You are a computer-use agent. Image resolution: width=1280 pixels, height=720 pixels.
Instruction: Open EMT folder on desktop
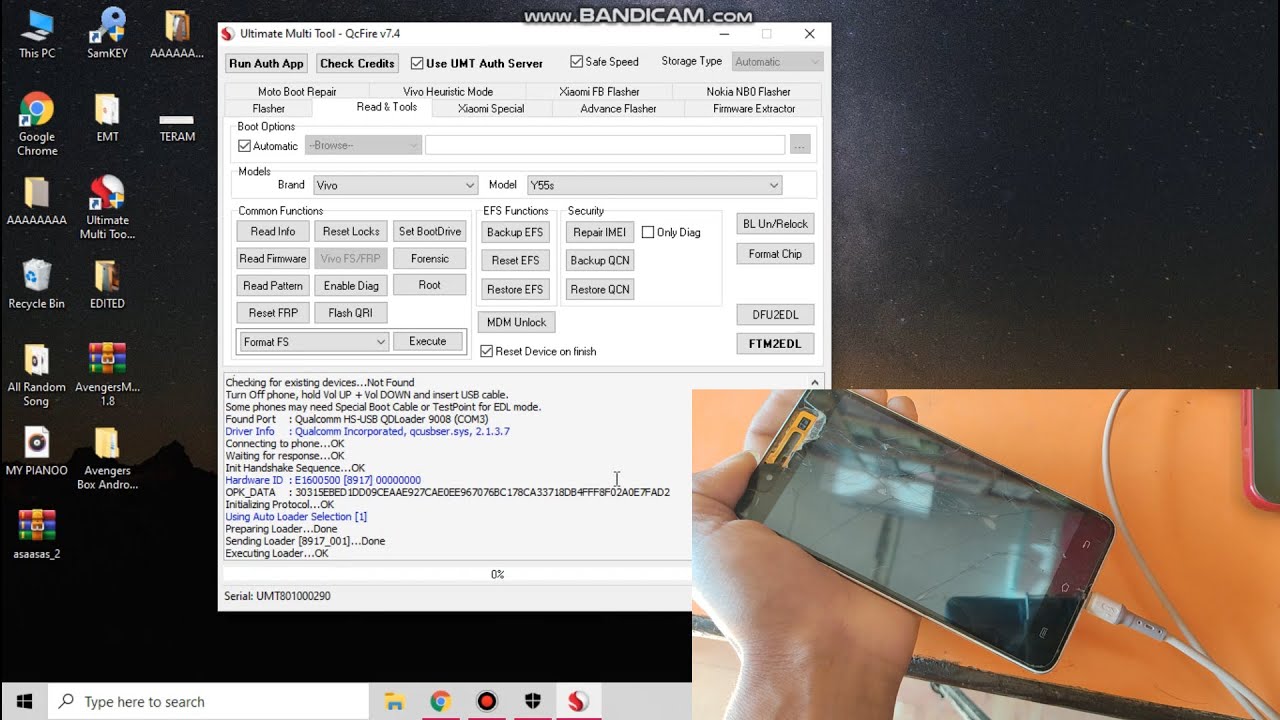point(107,118)
